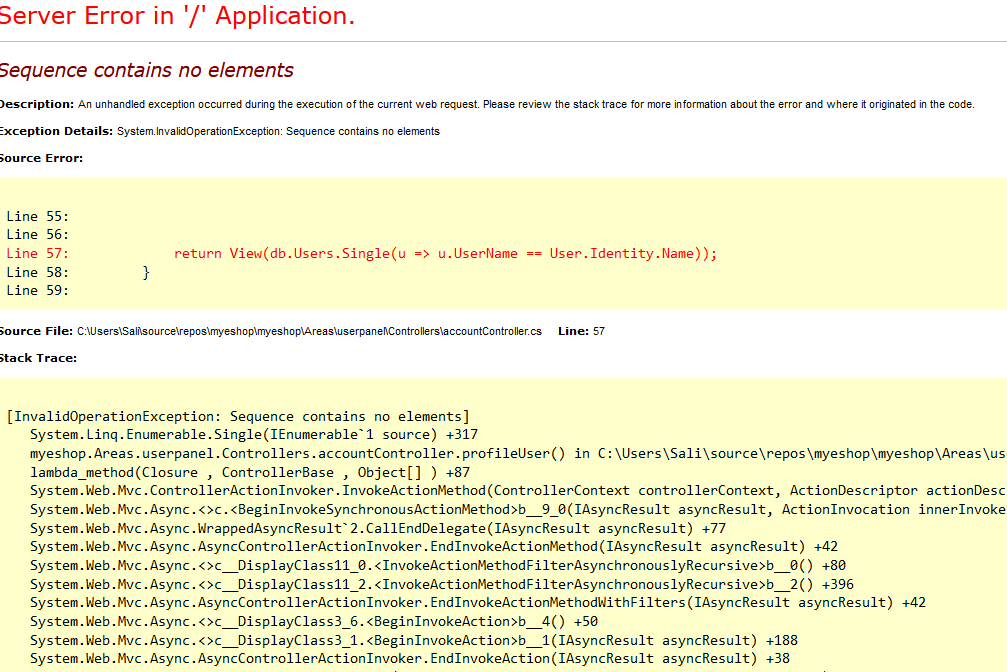Click the 'Stack Trace:' section label

(x=38, y=358)
